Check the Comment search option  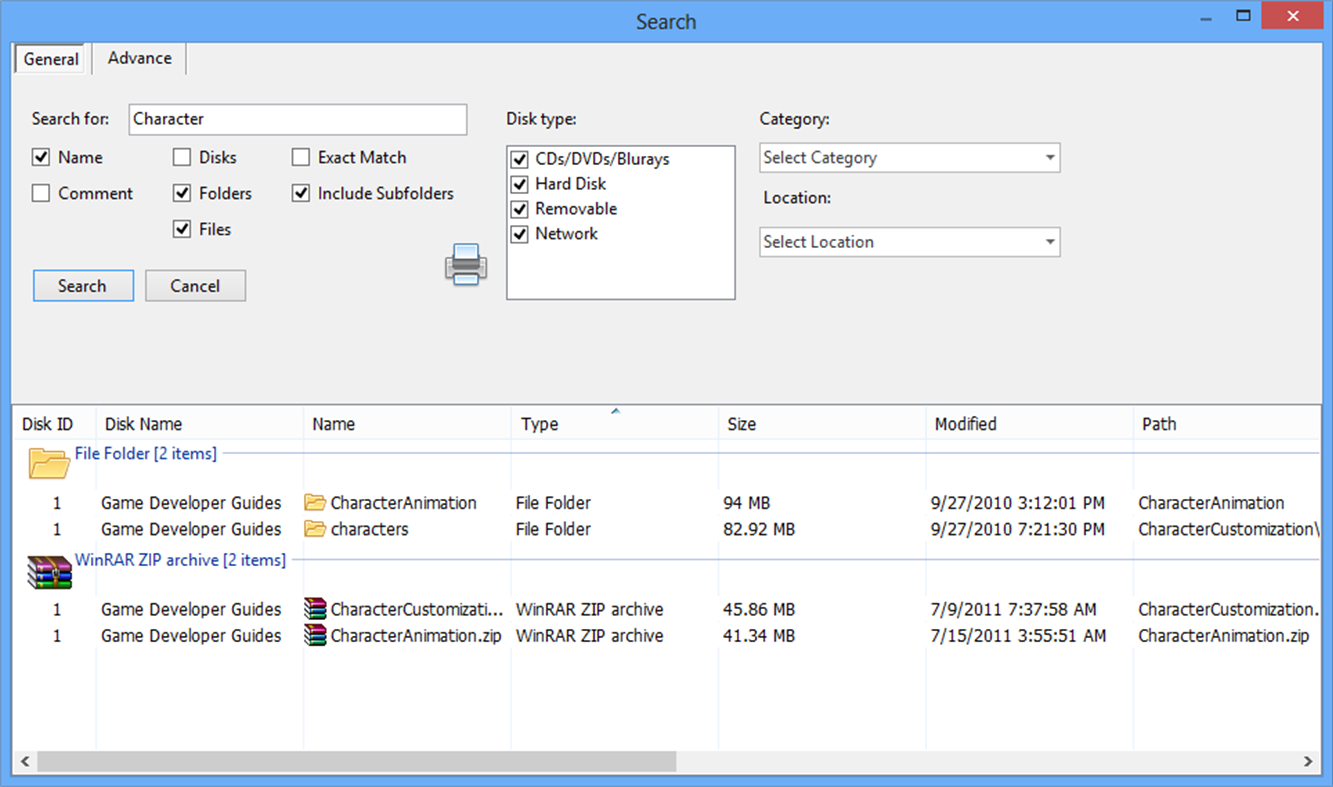pos(41,193)
